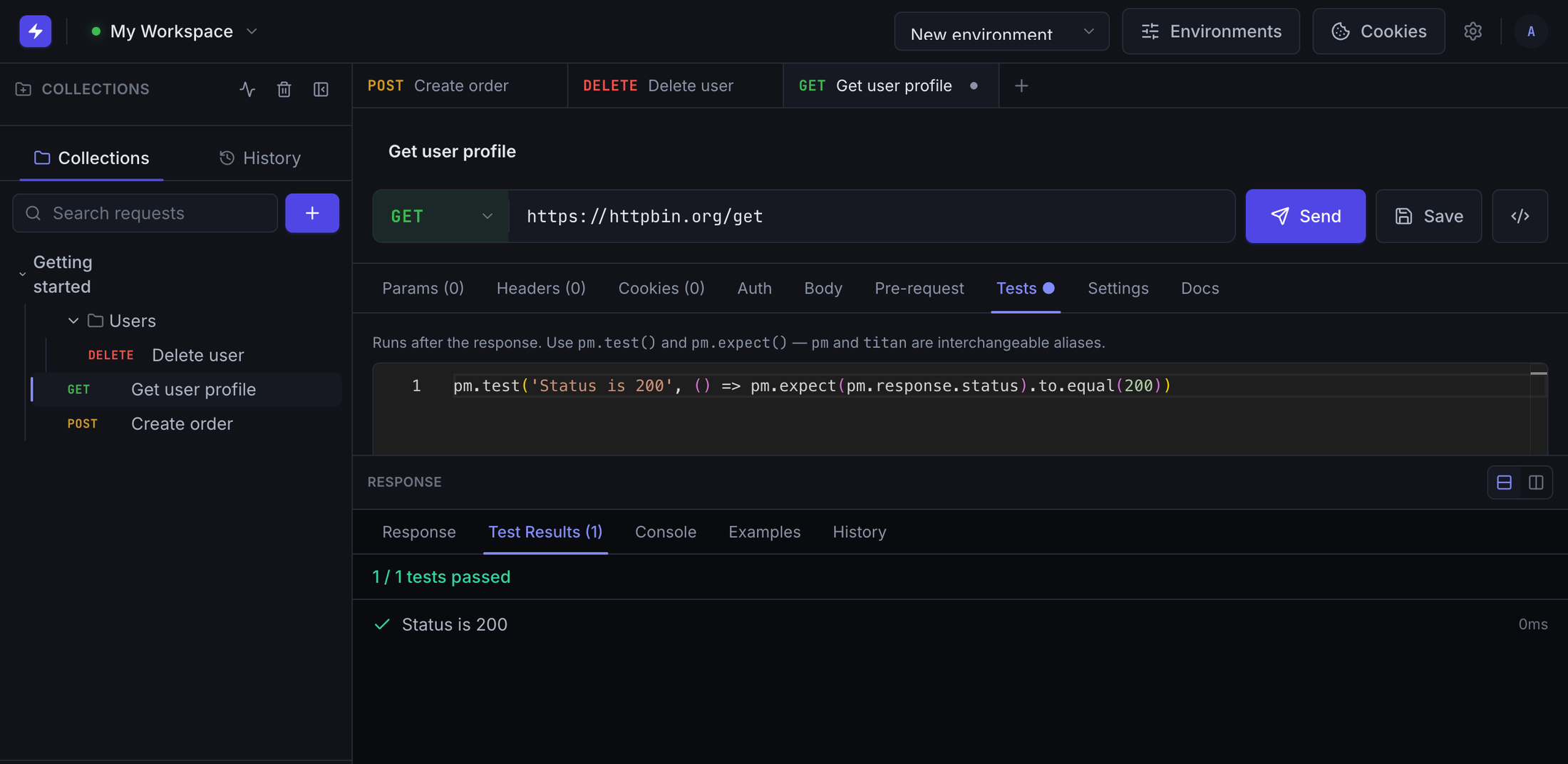
Task: Open the Cookies manager button
Action: [x=1378, y=31]
